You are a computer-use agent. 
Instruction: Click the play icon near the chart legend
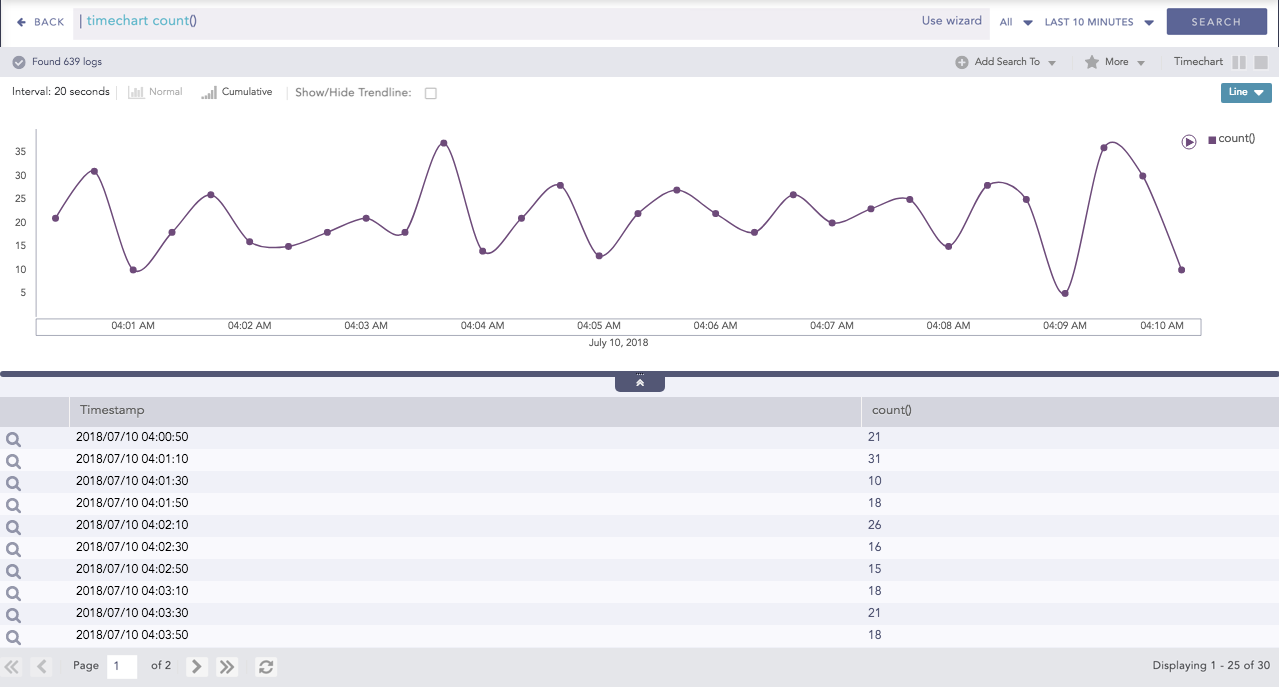[x=1188, y=142]
